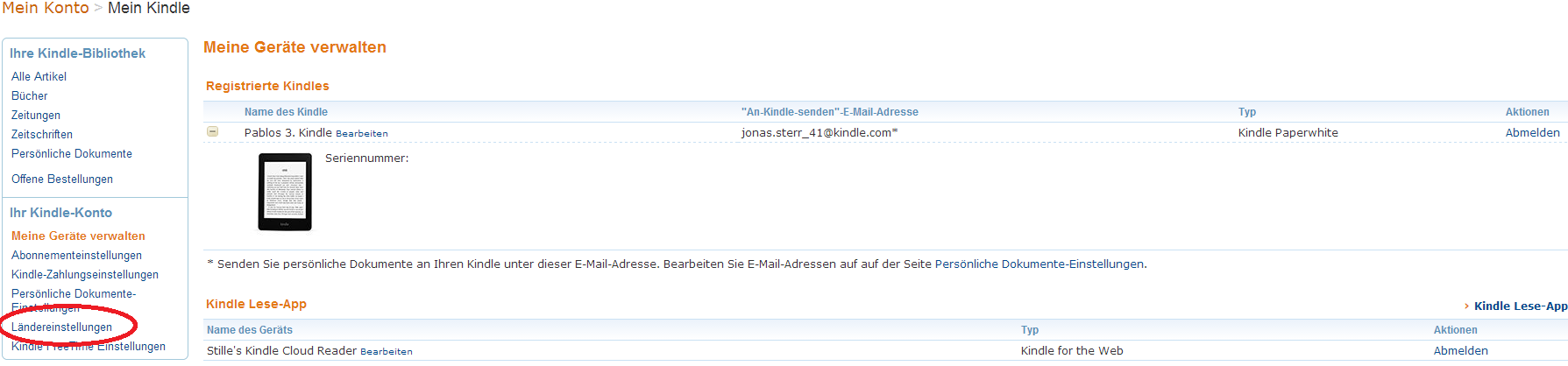Select Zeitschriften in the sidebar
The height and width of the screenshot is (366, 1568).
pos(42,135)
